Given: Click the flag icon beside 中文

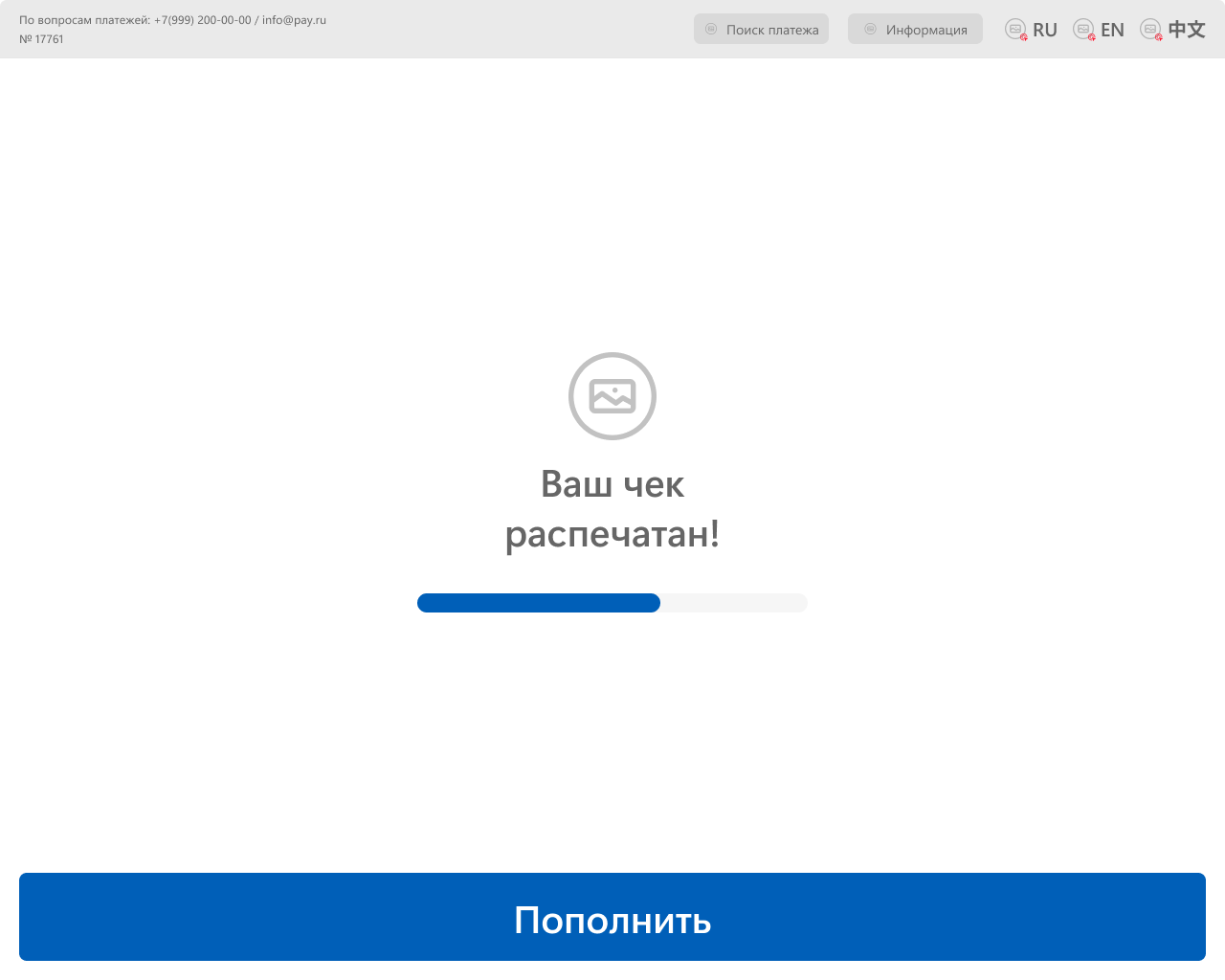Looking at the screenshot, I should click(x=1150, y=29).
